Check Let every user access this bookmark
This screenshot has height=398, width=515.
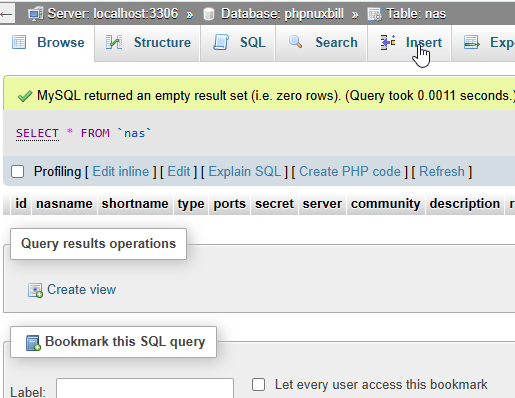[x=259, y=384]
